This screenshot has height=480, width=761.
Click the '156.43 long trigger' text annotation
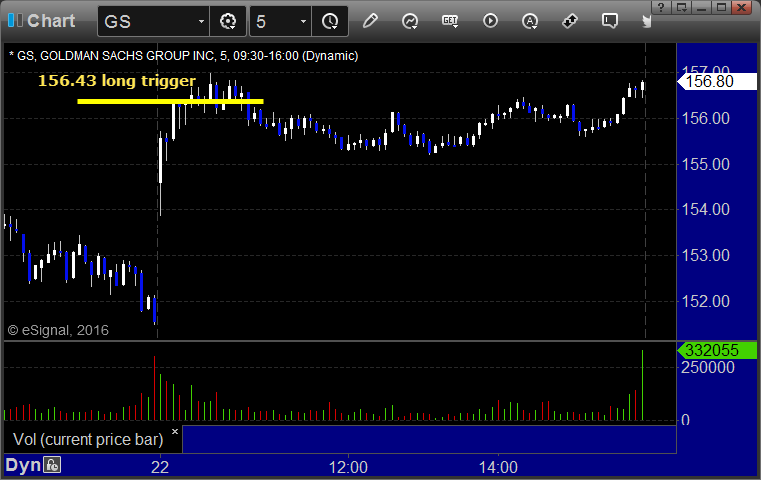117,81
